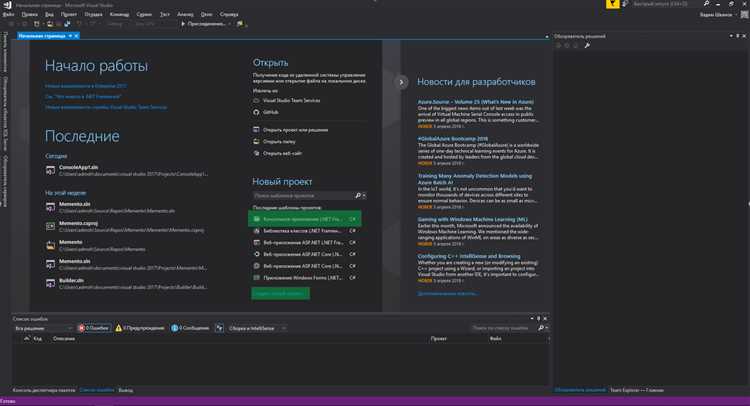Click the Открыть папку folder icon
Image resolution: width=750 pixels, height=406 pixels.
click(257, 141)
